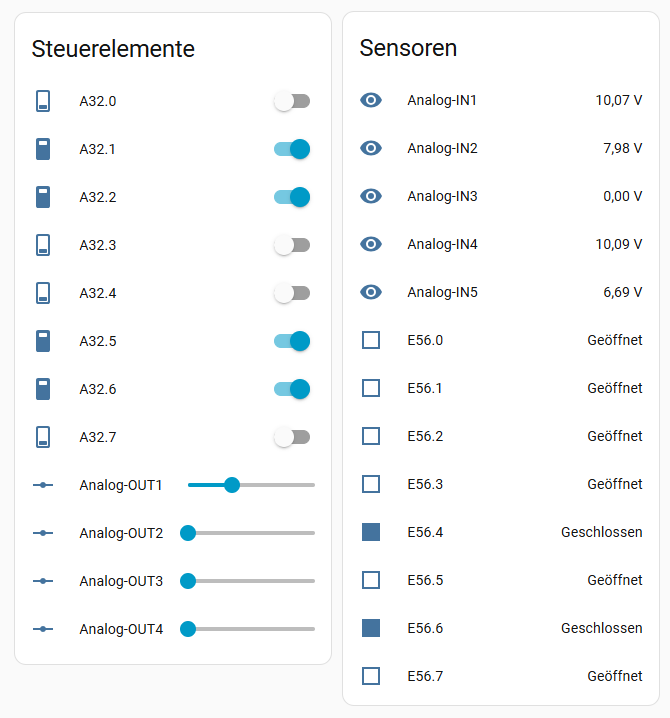The height and width of the screenshot is (718, 670).
Task: Click the switch icon beside A32.0
Action: (43, 101)
